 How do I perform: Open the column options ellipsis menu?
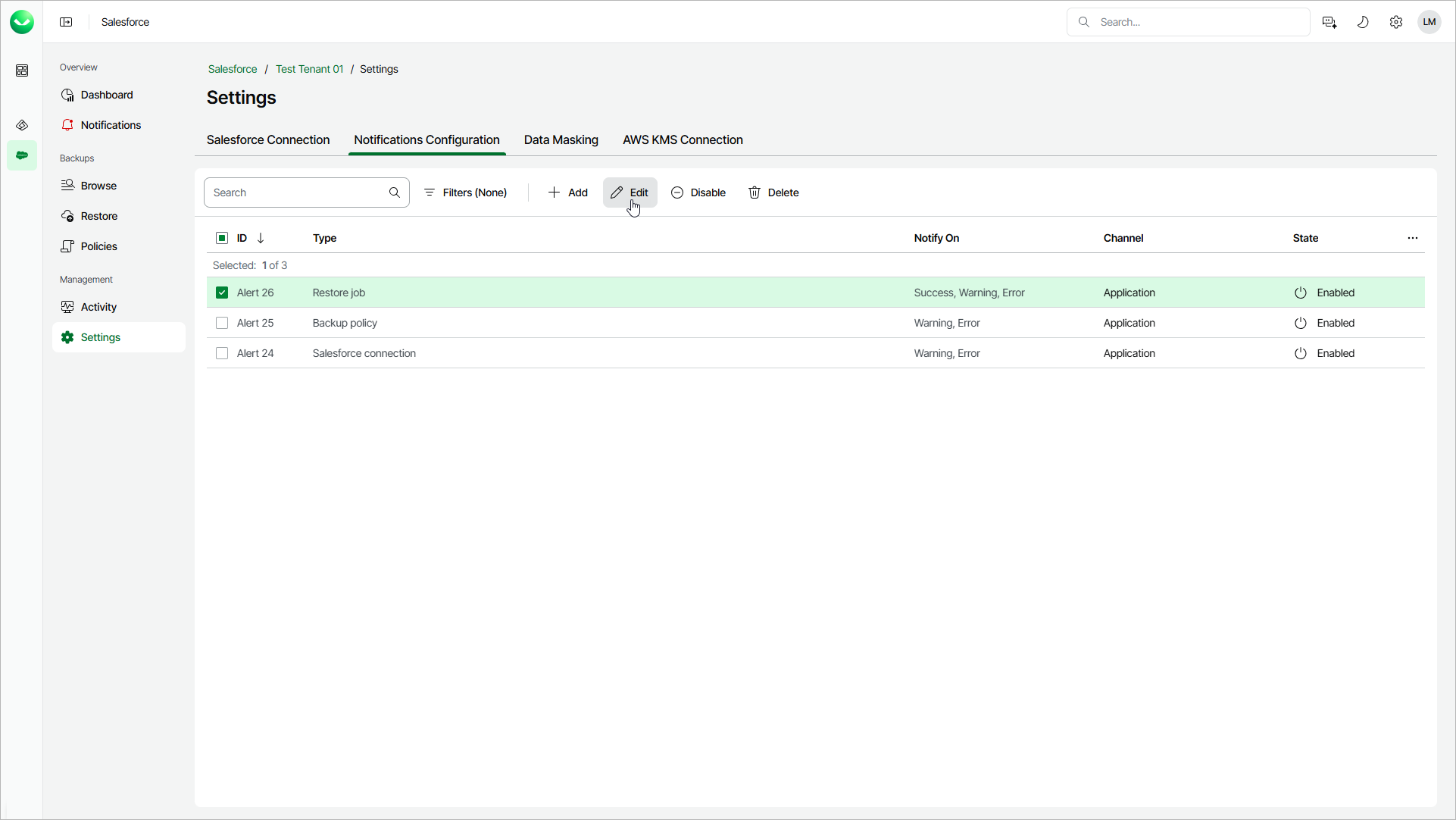[1413, 238]
